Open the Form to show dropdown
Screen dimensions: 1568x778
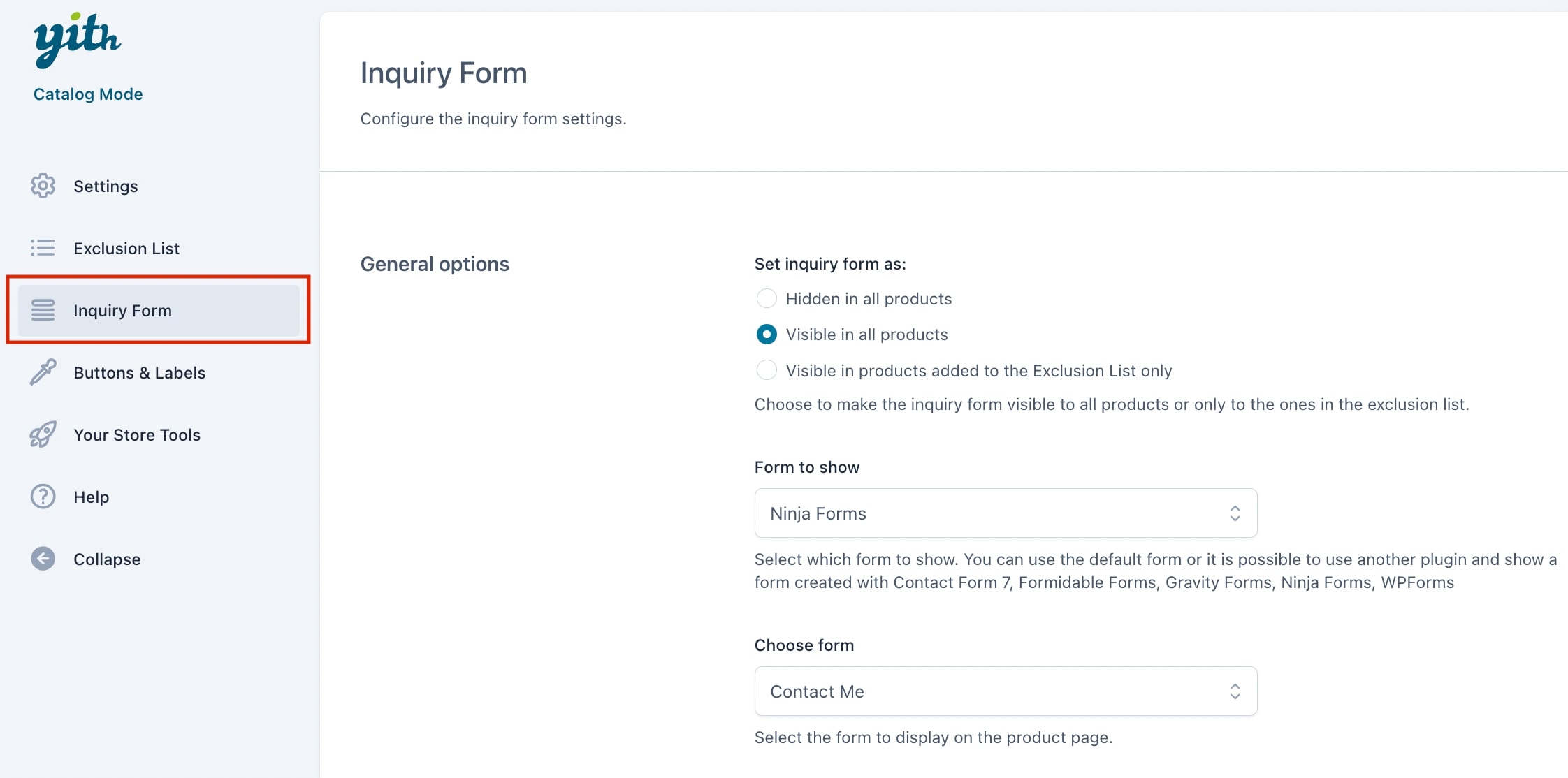pos(1006,513)
